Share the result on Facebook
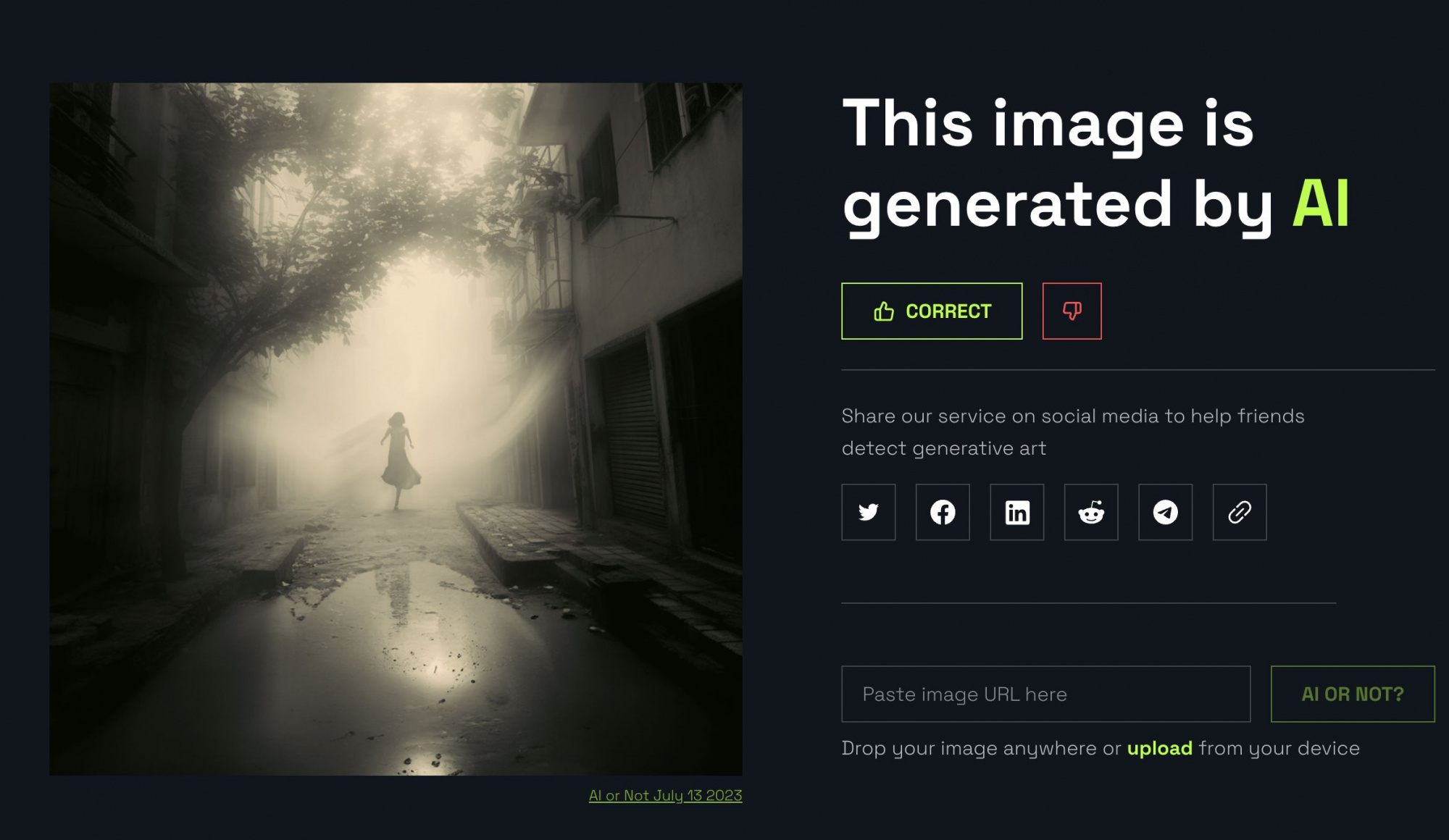The height and width of the screenshot is (840, 1449). tap(943, 512)
